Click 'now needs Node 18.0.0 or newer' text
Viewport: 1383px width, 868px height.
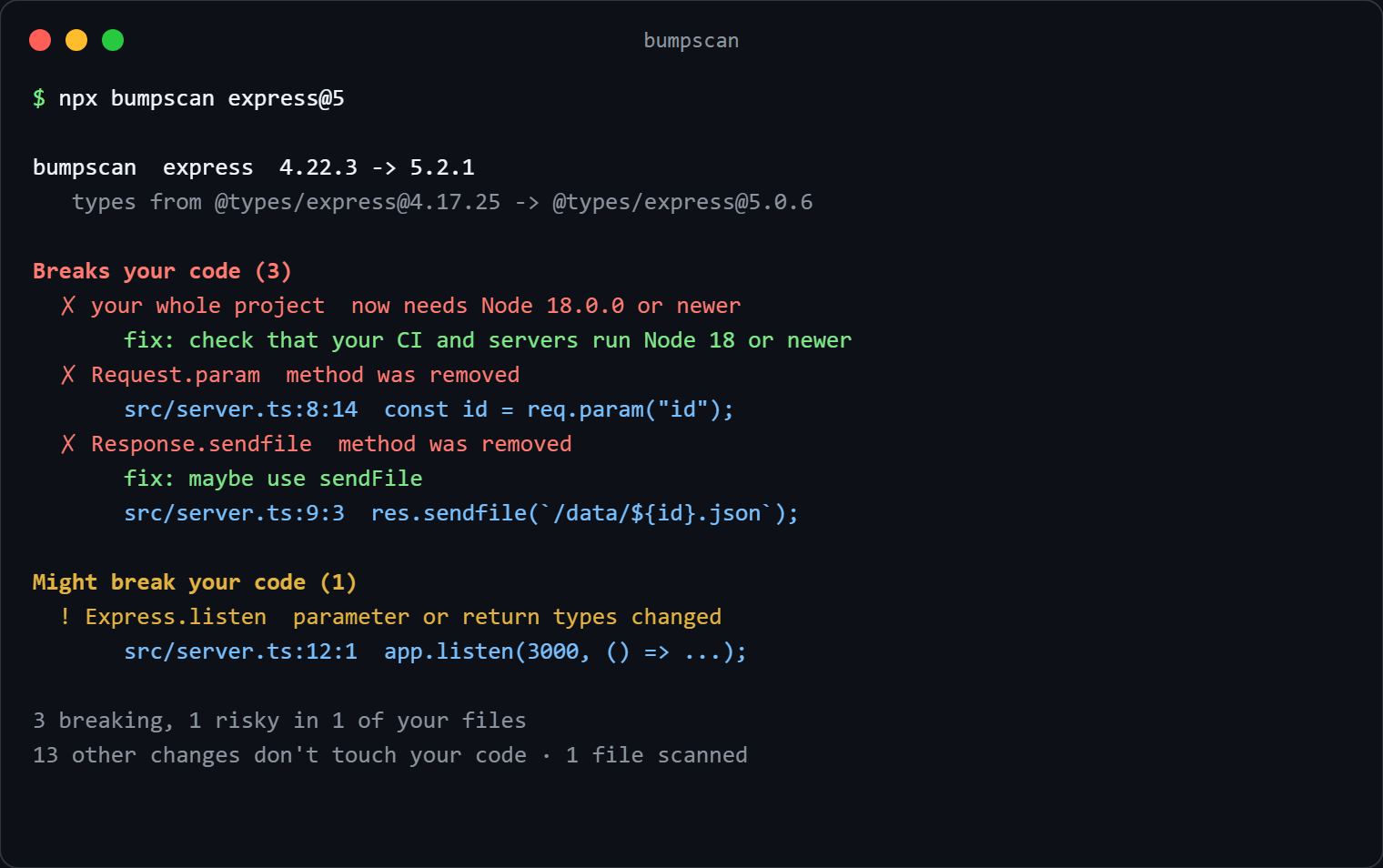(546, 306)
